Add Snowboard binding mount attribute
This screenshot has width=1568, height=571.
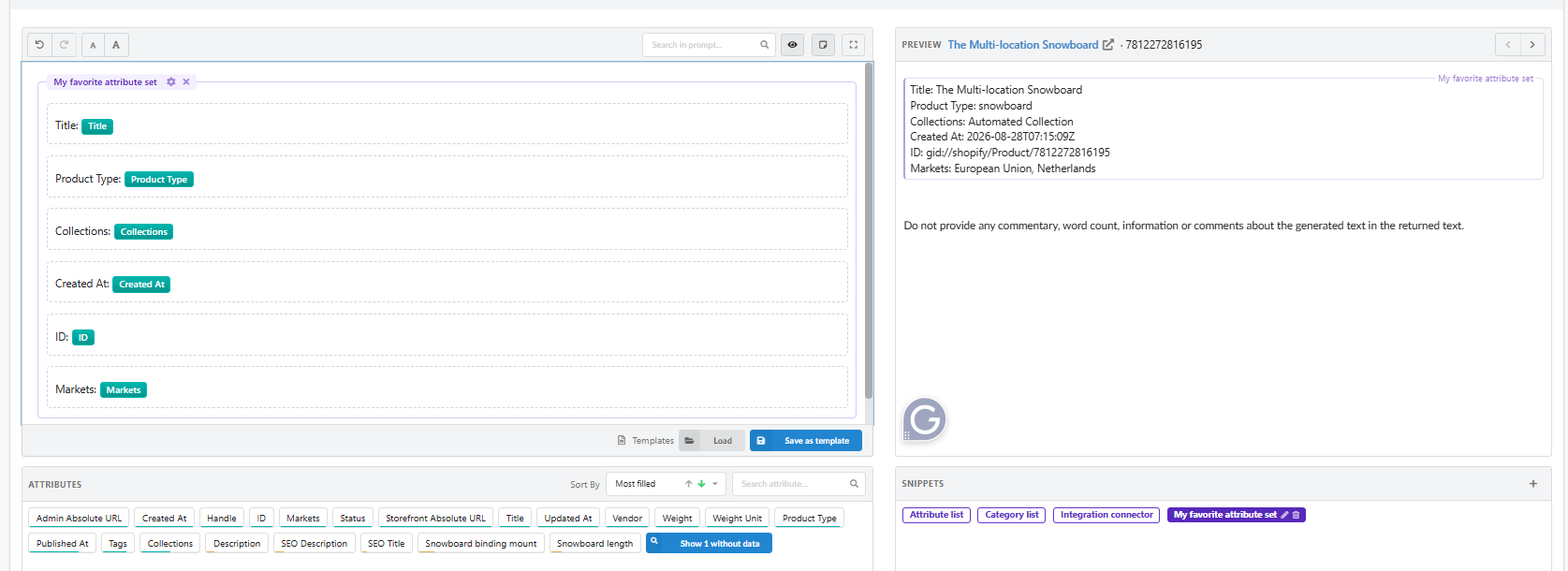click(x=481, y=543)
